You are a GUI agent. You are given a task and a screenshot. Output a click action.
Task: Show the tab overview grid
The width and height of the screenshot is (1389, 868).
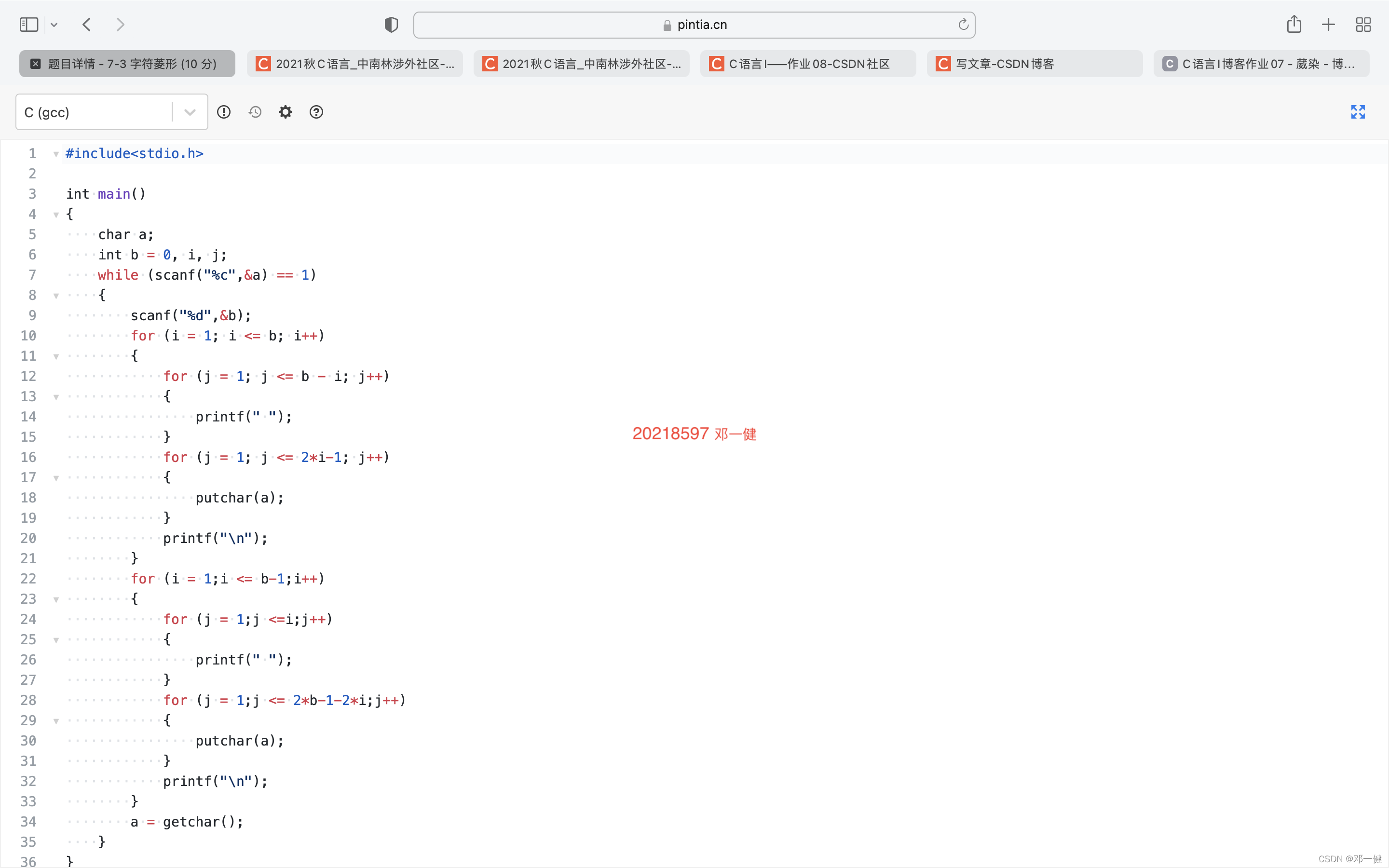[1363, 25]
